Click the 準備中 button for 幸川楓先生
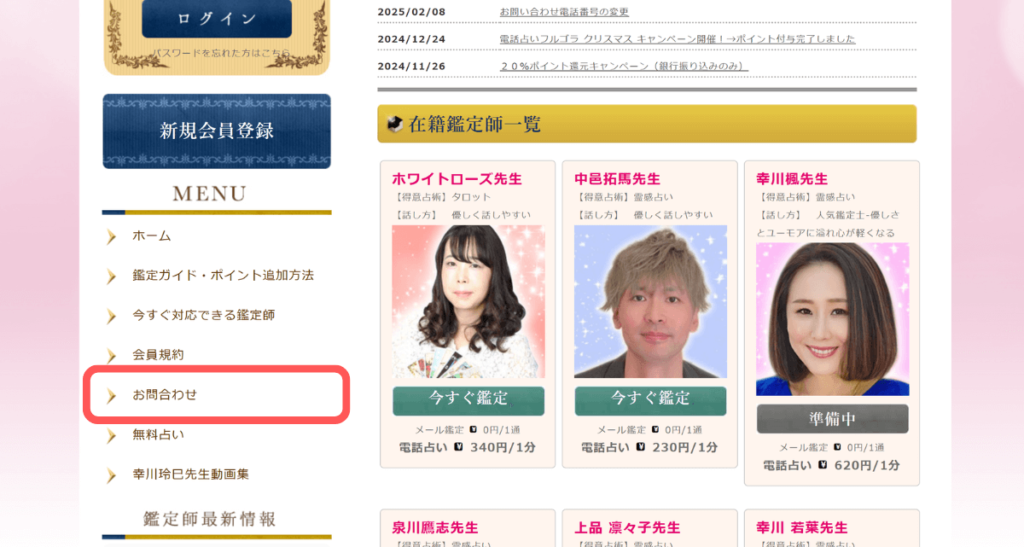 click(832, 418)
